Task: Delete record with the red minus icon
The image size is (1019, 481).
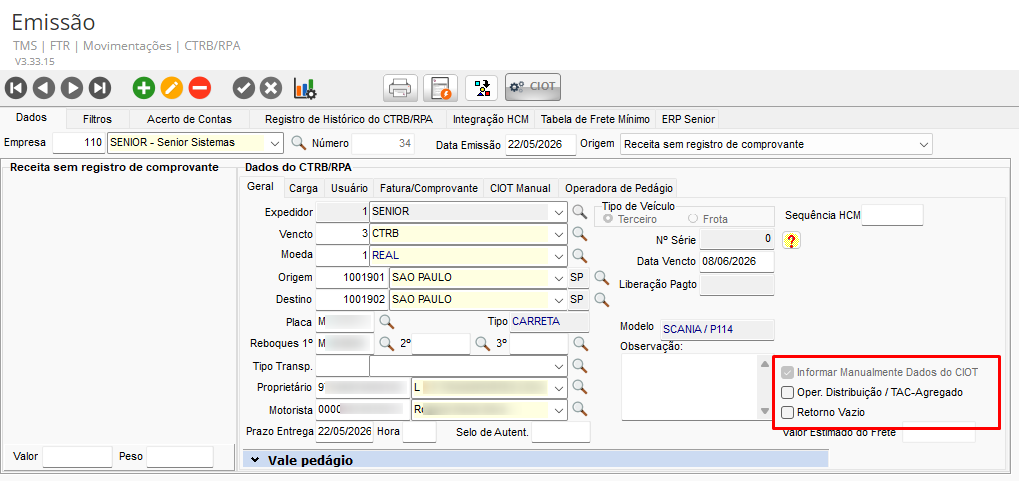Action: pos(200,88)
